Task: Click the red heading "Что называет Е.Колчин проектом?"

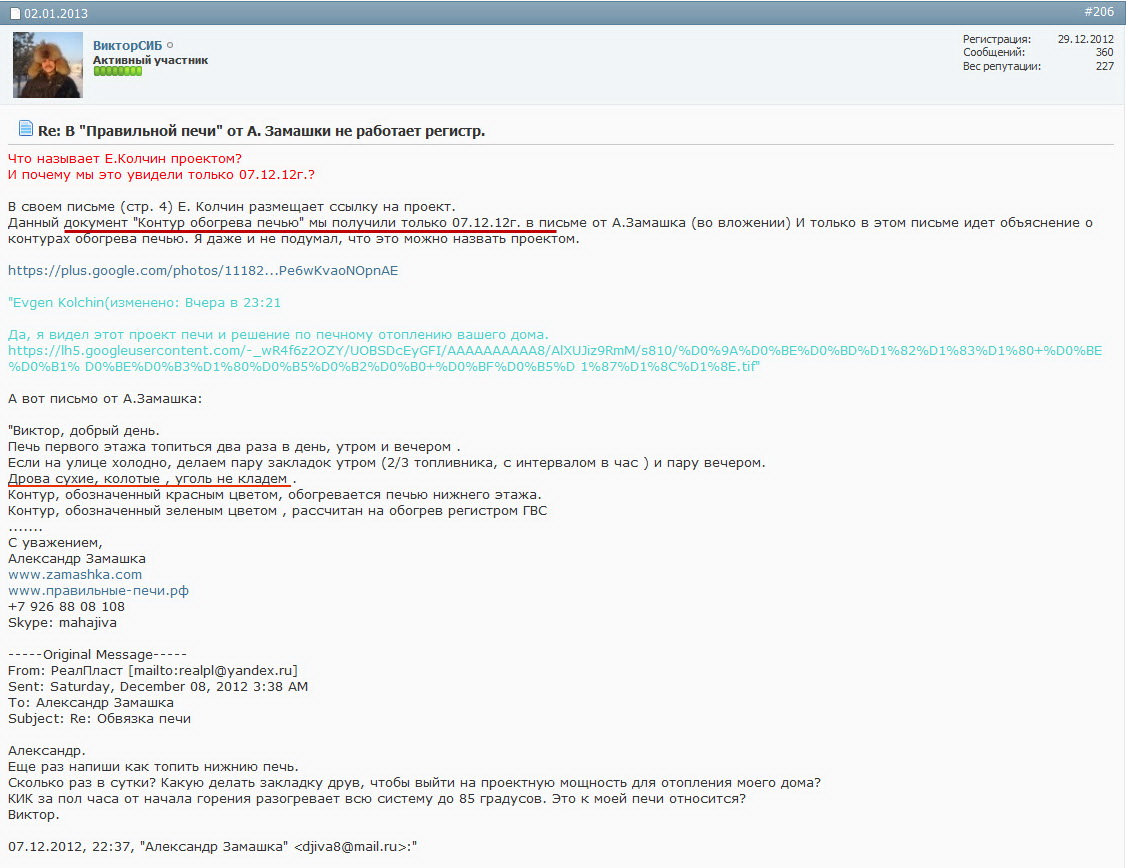Action: point(124,159)
